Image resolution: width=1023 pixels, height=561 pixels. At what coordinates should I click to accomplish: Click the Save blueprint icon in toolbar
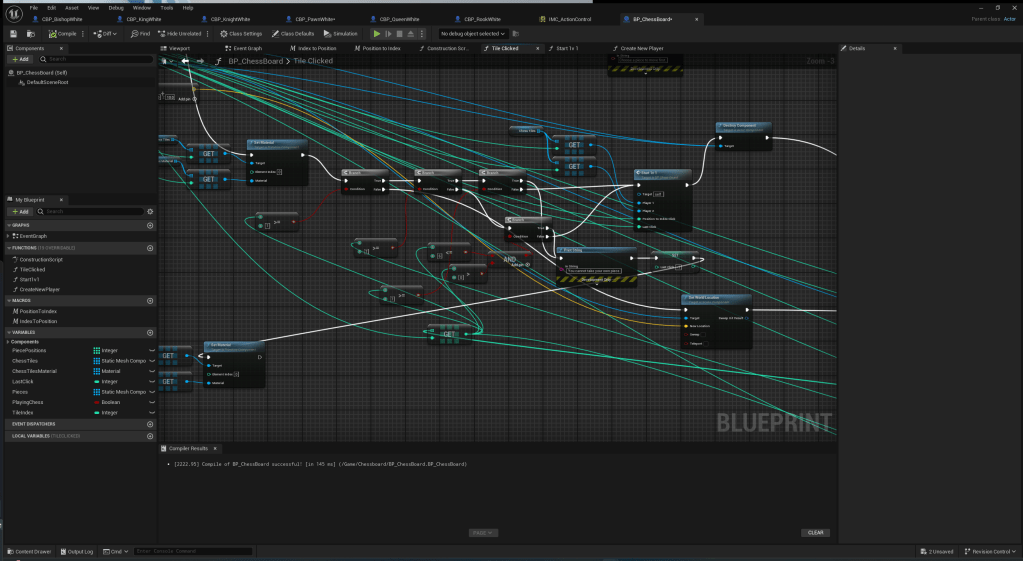(11, 33)
